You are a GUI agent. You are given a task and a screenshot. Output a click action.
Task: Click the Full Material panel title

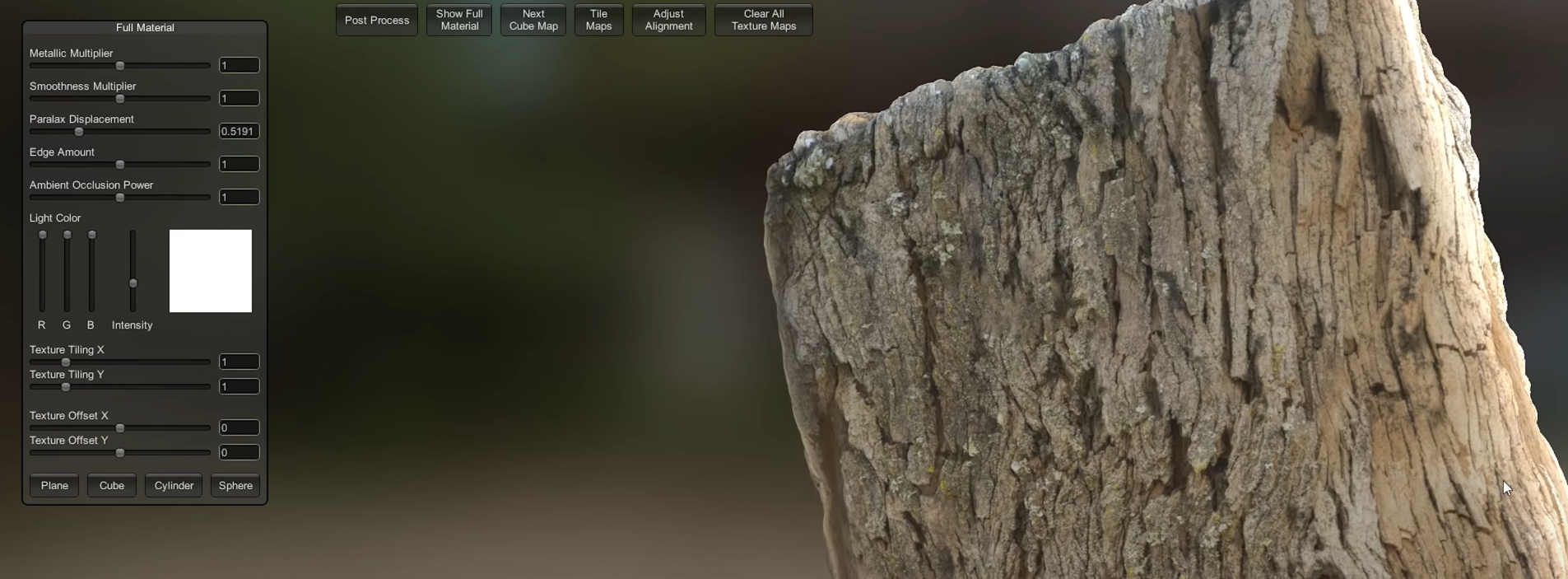point(145,27)
